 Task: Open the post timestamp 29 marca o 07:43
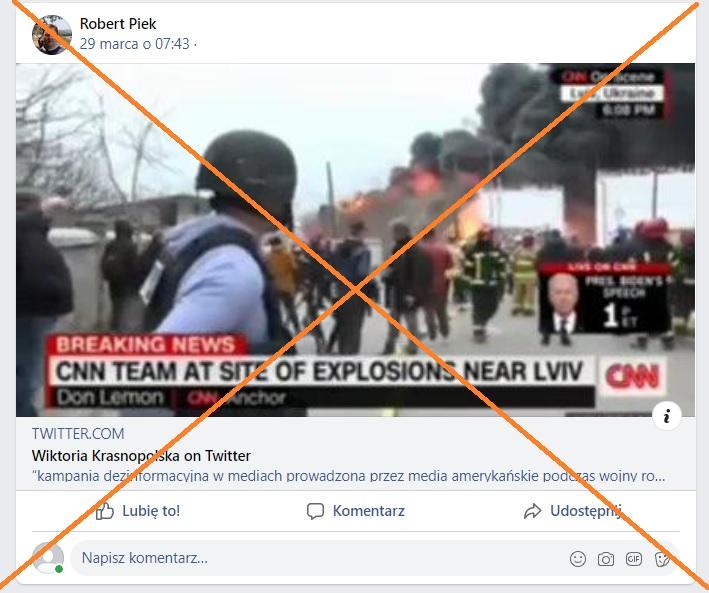pos(135,44)
